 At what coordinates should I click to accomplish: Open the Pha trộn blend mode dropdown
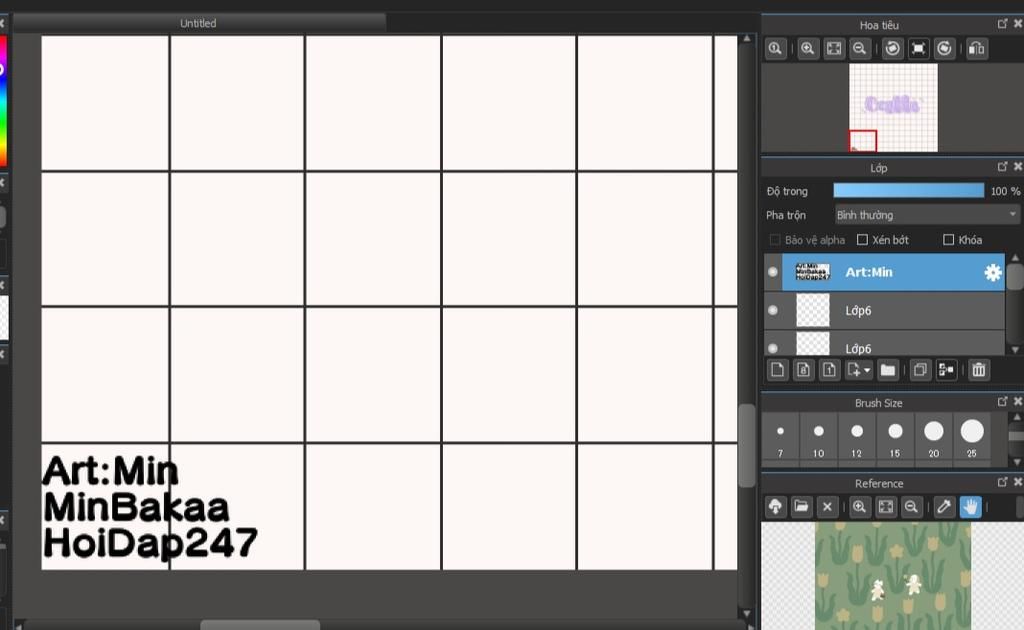point(927,215)
